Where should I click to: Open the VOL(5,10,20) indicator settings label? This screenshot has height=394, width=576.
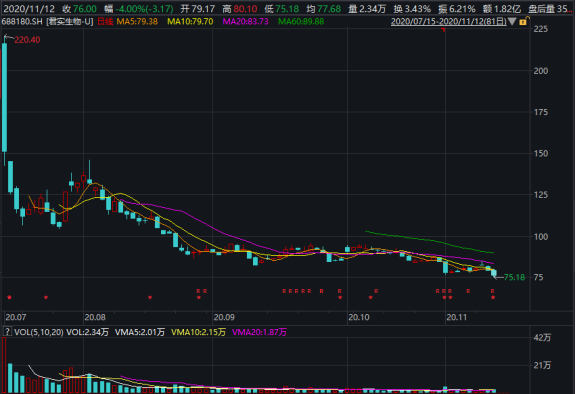[x=38, y=332]
